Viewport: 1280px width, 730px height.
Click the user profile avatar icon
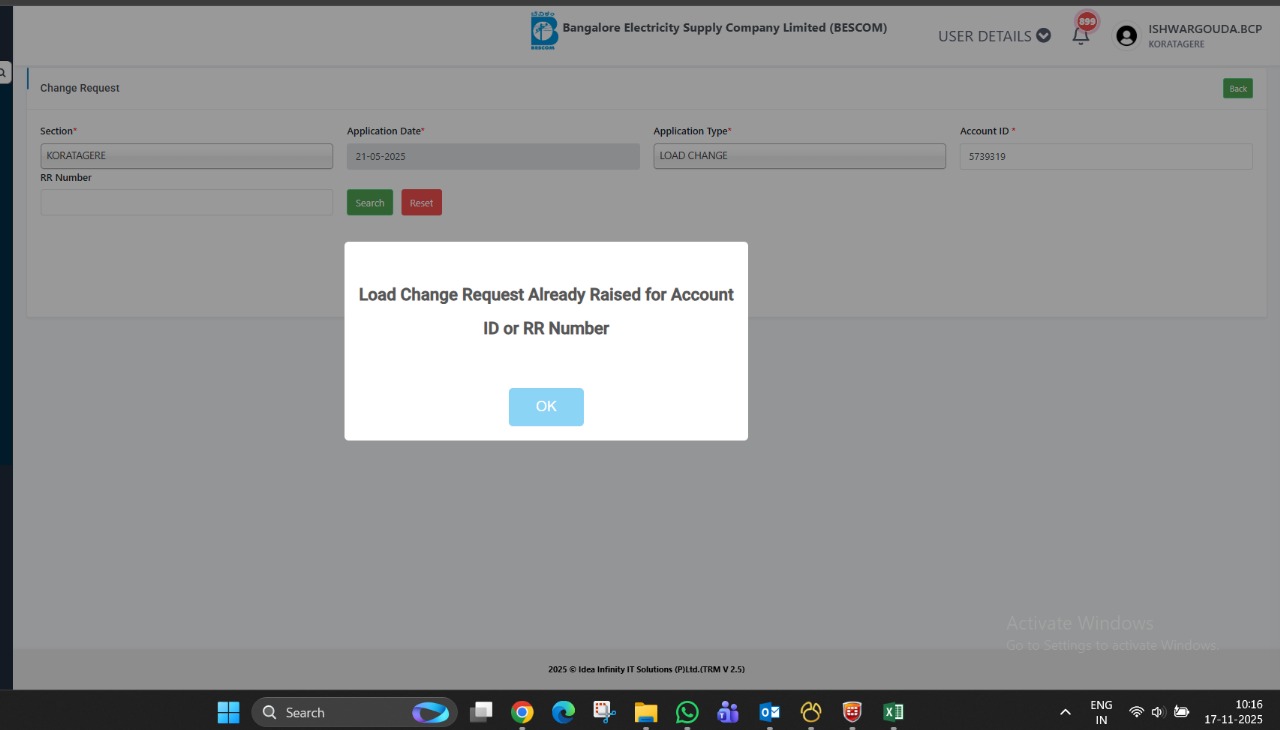pyautogui.click(x=1126, y=36)
